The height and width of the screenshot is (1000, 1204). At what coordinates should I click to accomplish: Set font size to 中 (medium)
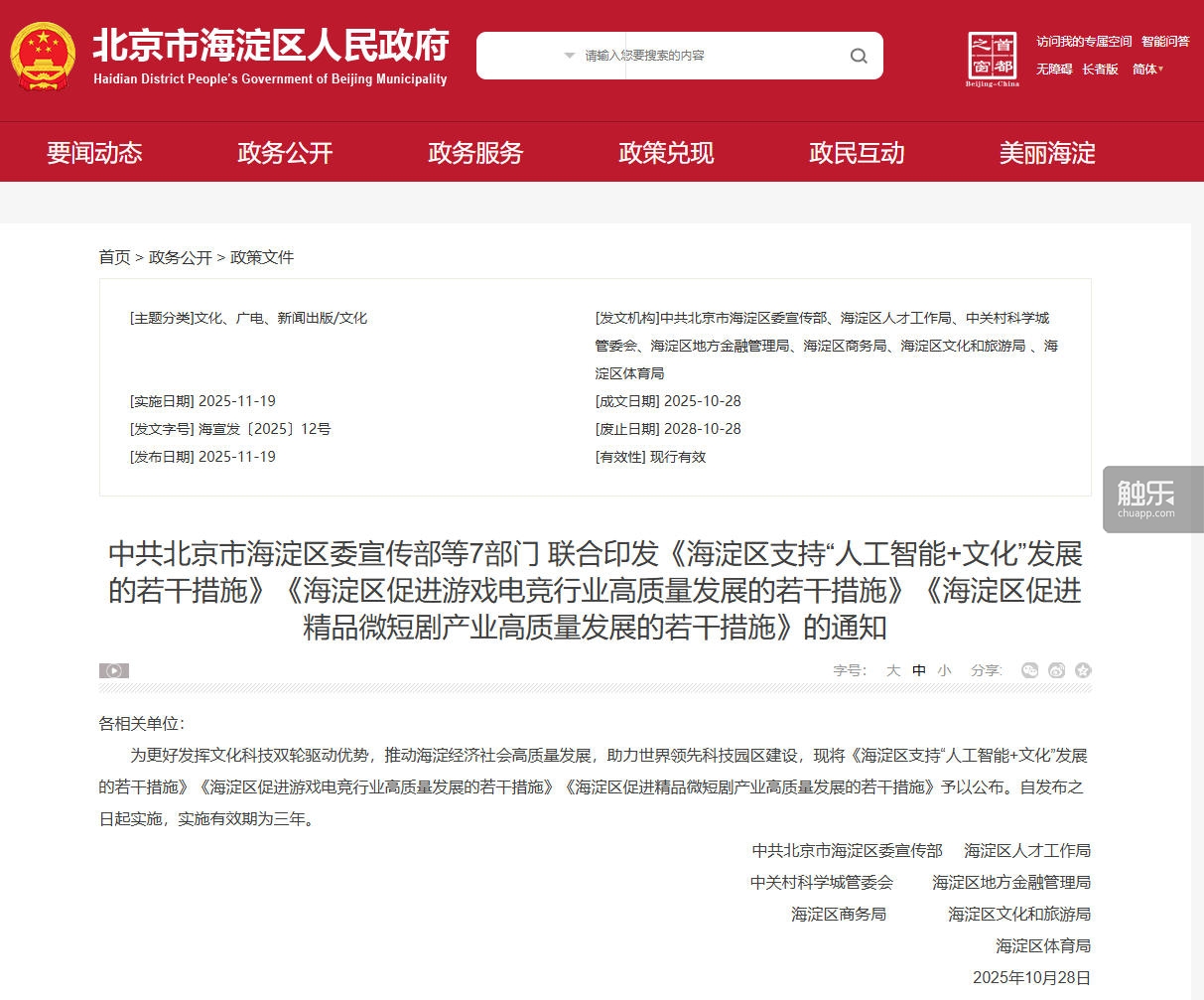pos(919,670)
